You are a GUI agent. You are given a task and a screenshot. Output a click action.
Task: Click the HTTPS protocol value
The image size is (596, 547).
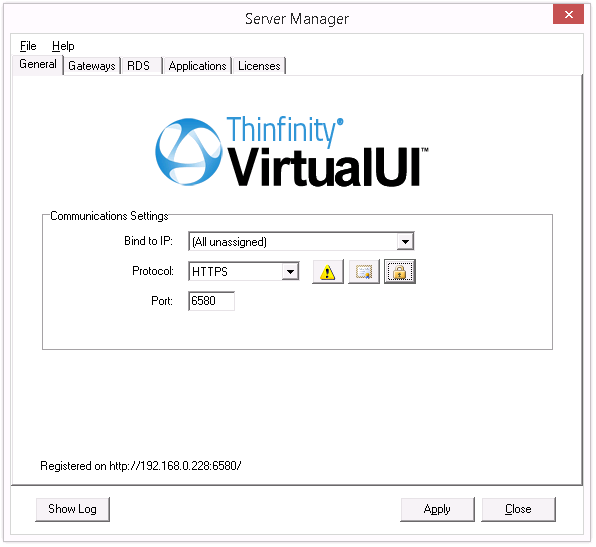point(210,273)
